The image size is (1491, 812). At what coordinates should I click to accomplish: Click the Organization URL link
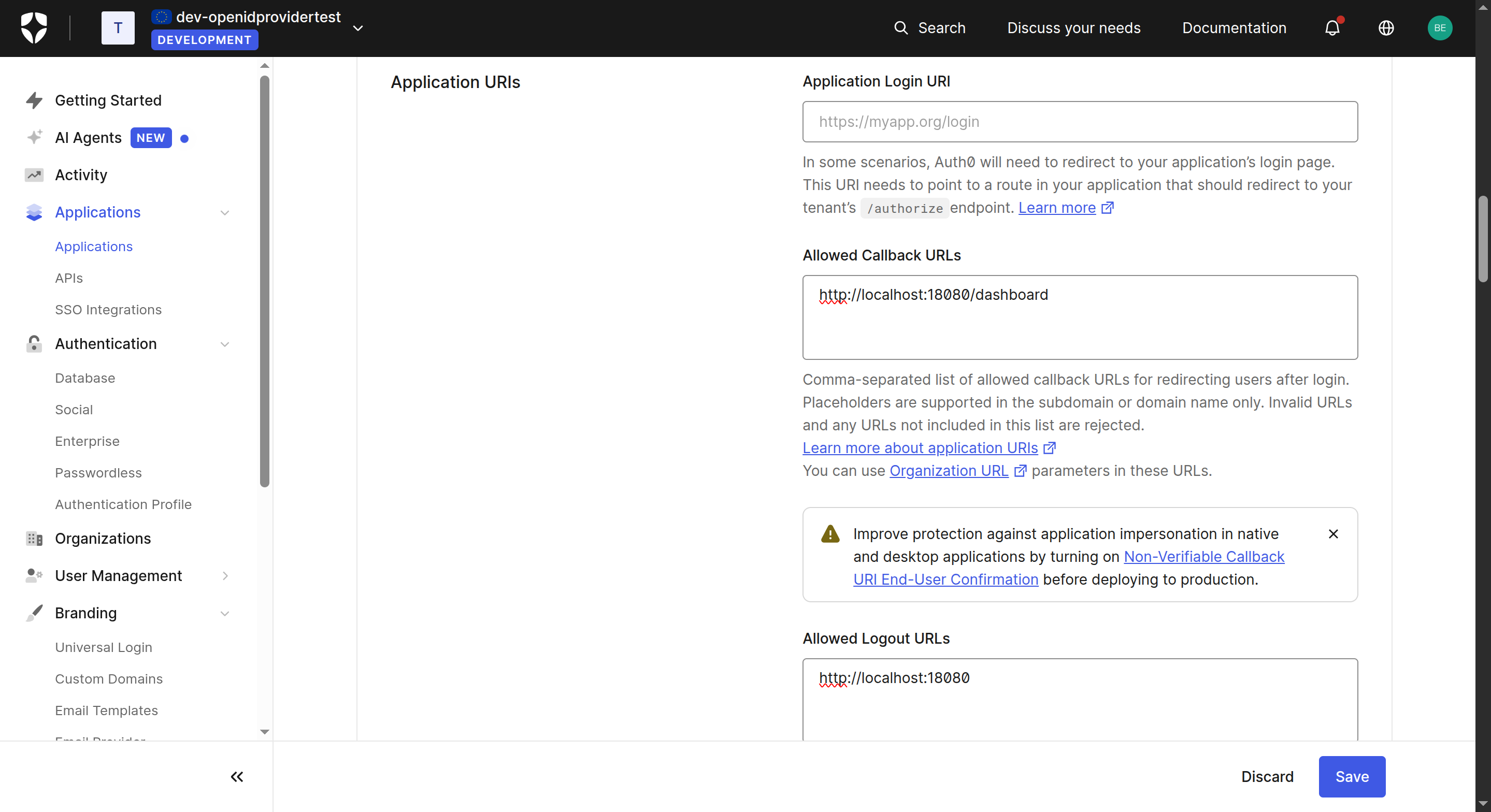pyautogui.click(x=949, y=471)
